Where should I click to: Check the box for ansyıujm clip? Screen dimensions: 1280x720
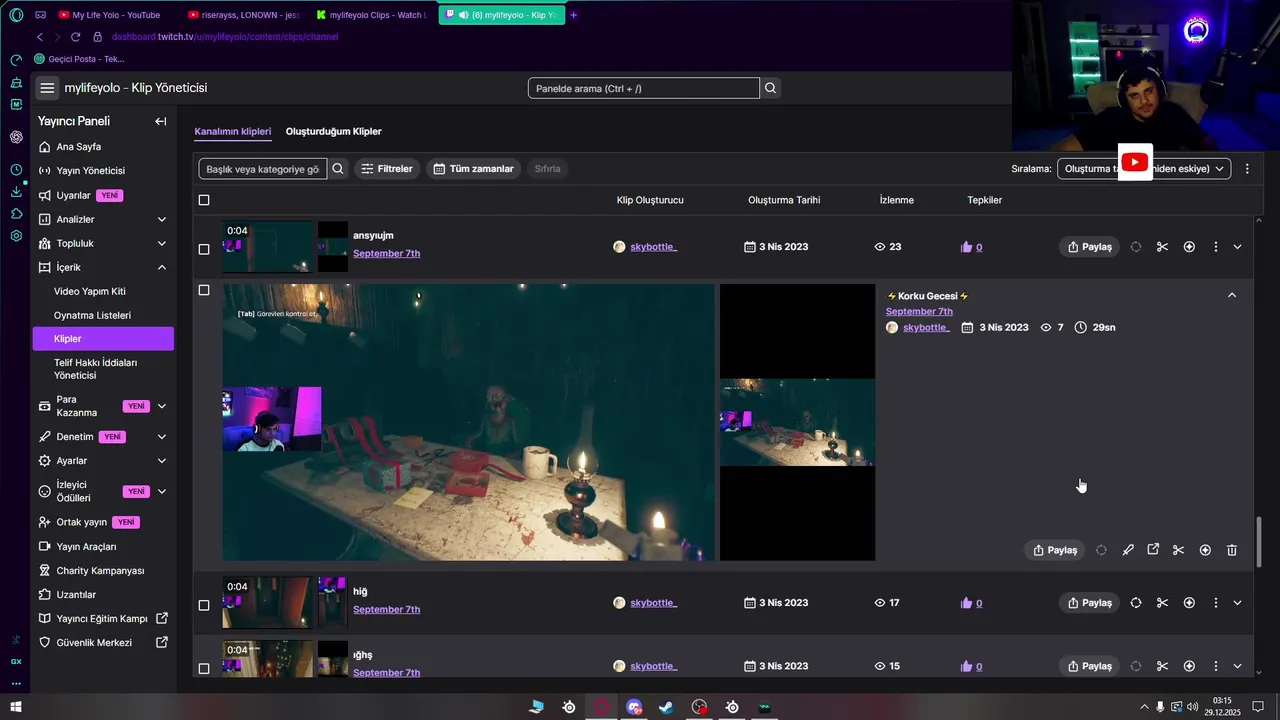pos(204,249)
